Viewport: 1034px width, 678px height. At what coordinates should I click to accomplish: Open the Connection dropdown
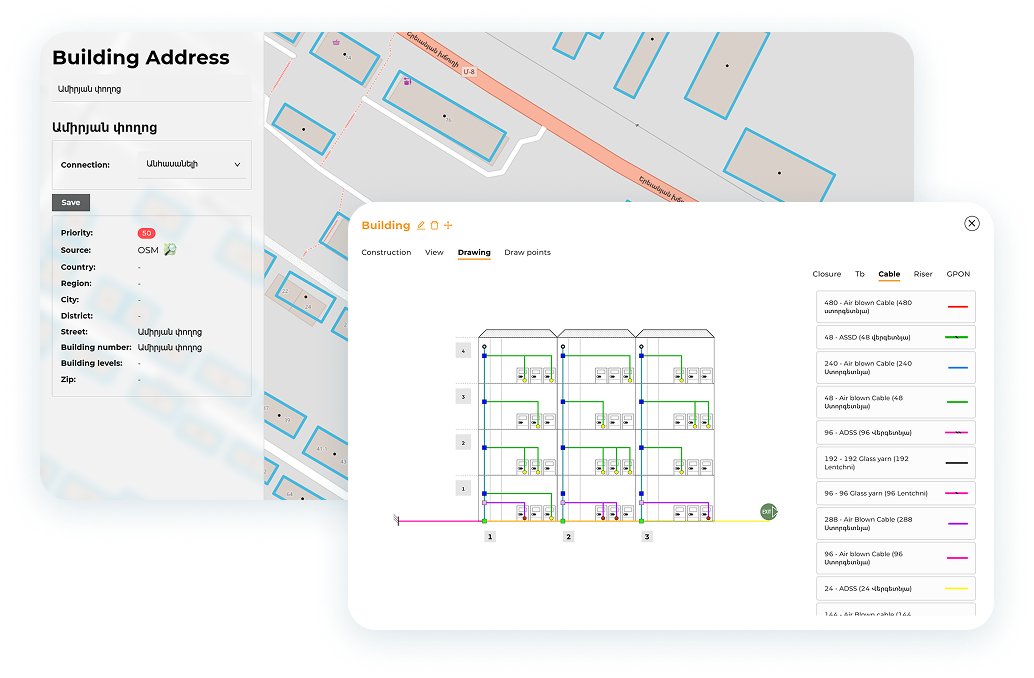click(x=194, y=164)
